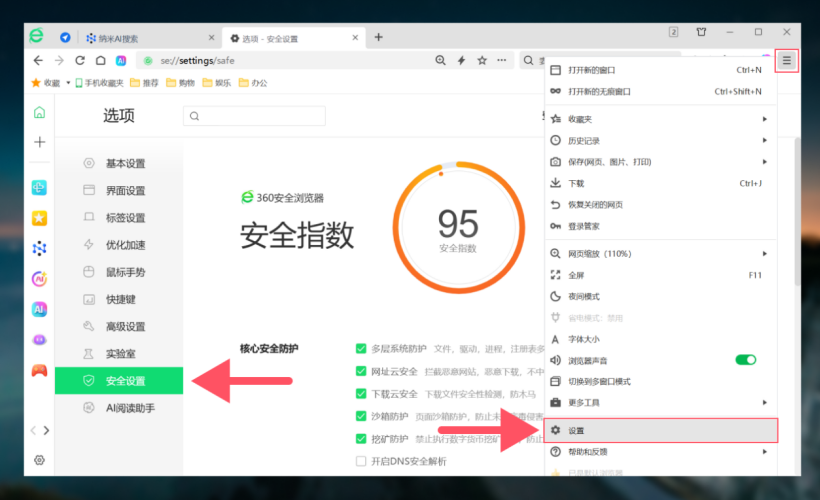Open the browser home page icon
Viewport: 820px width, 500px height.
click(x=100, y=60)
